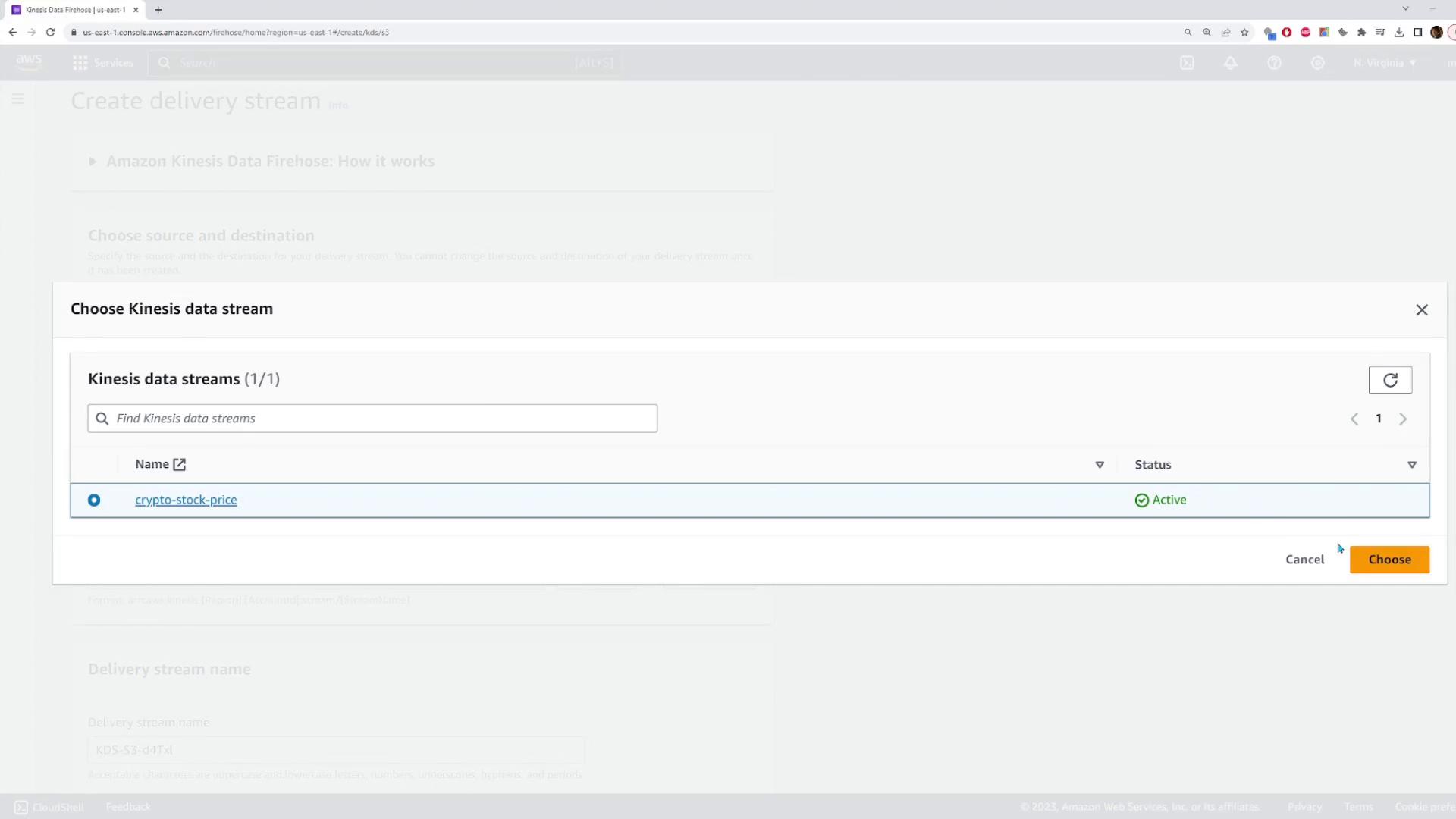Viewport: 1456px width, 819px height.
Task: Sort streams by Name column arrow
Action: click(x=1100, y=465)
